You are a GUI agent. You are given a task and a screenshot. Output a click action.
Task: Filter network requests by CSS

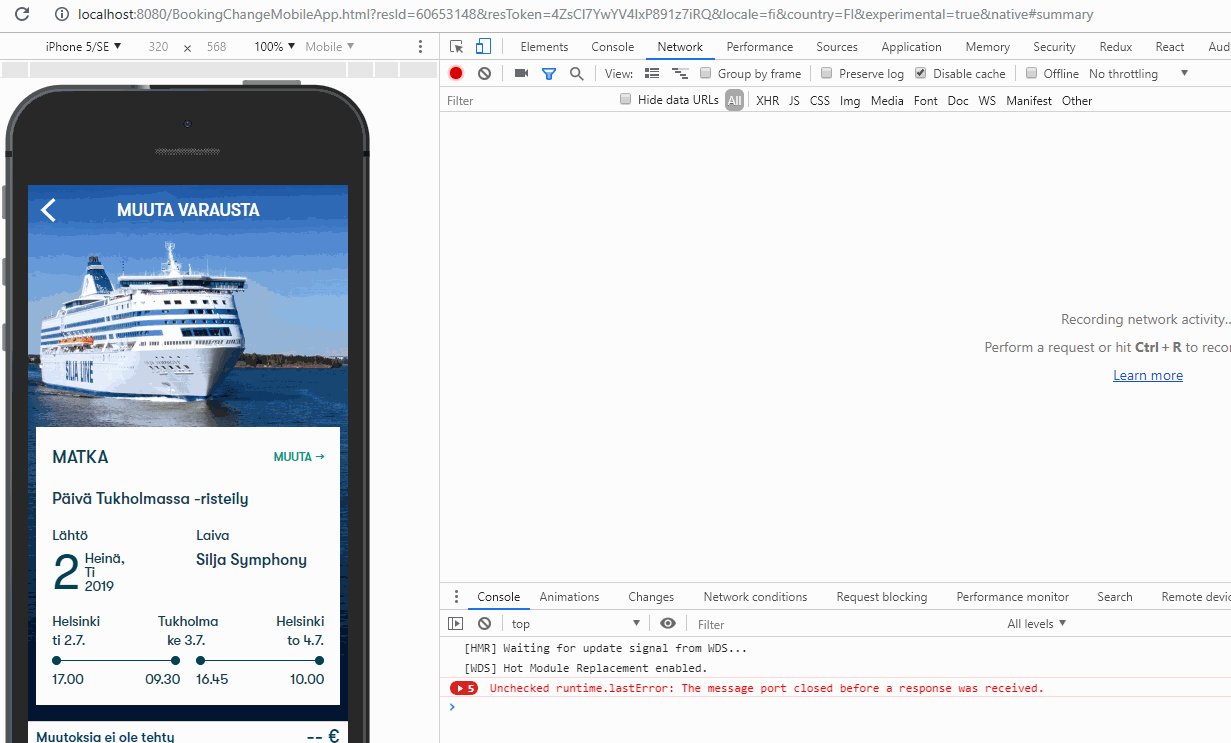tap(820, 100)
